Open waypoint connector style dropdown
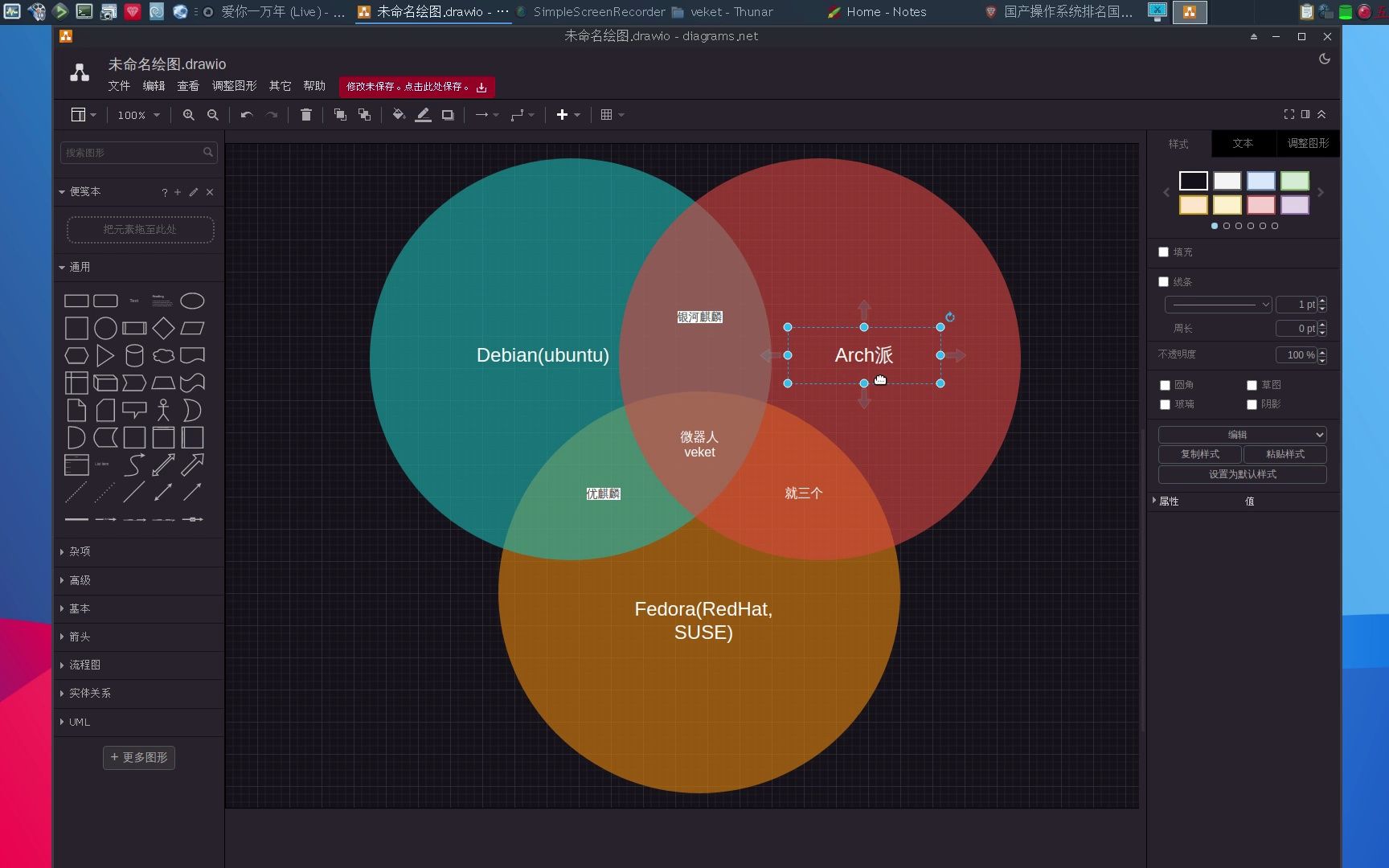Screen dimensions: 1389x868 pos(522,115)
